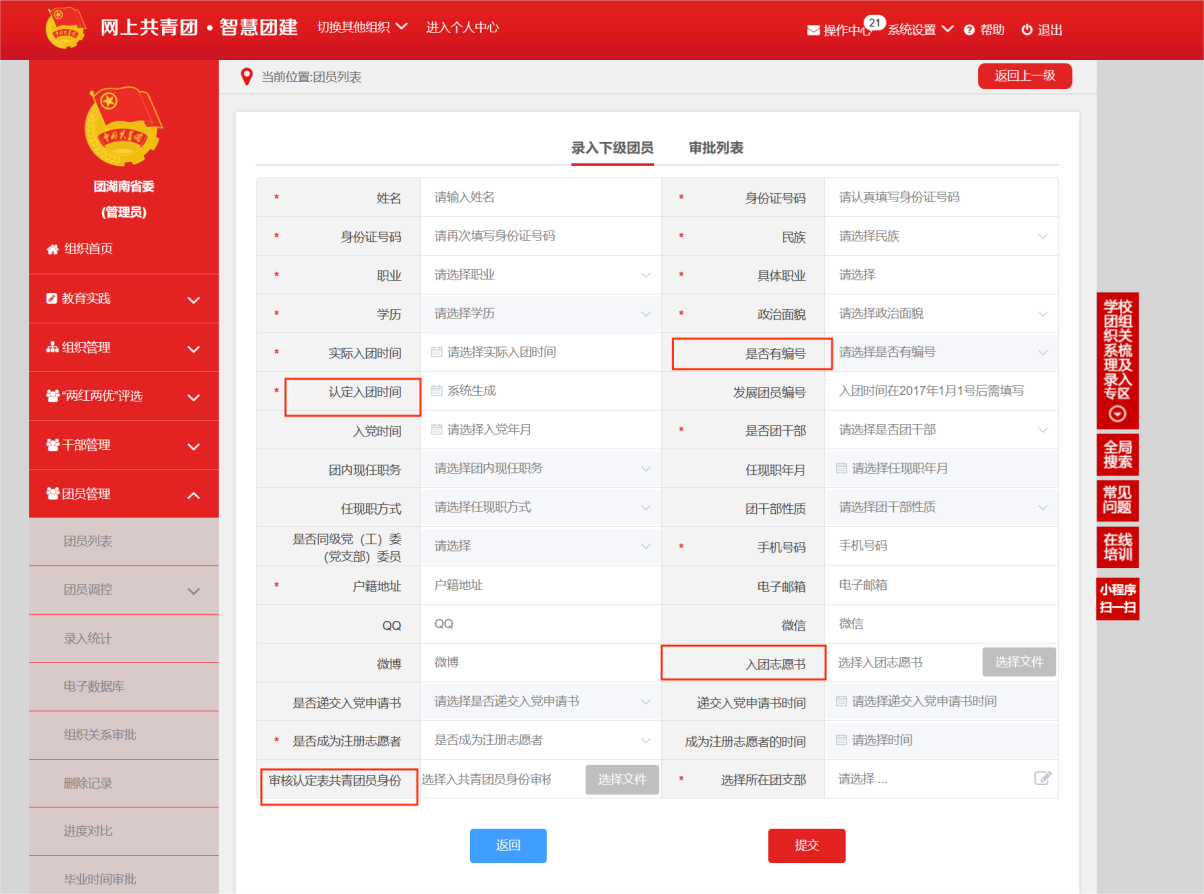Open the 民族 select dropdown
Screen dimensions: 1204x894
pos(941,237)
